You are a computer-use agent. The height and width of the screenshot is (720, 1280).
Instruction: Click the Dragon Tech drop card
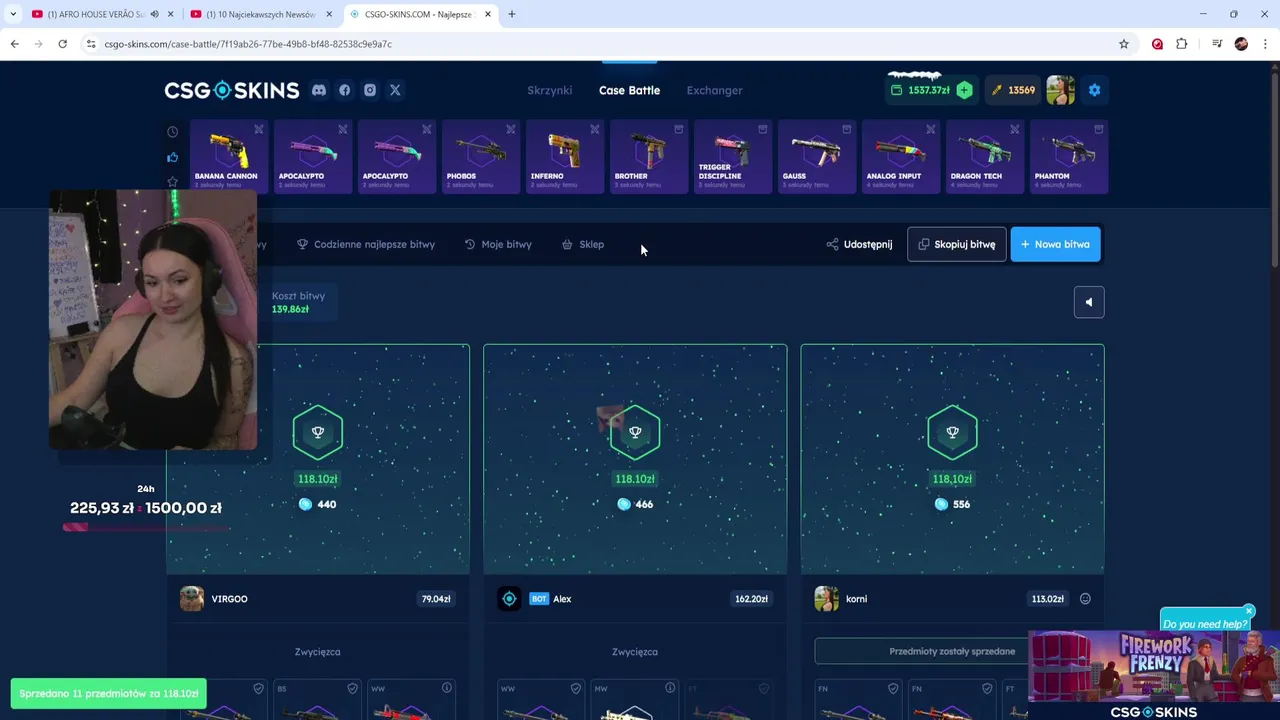(x=985, y=156)
